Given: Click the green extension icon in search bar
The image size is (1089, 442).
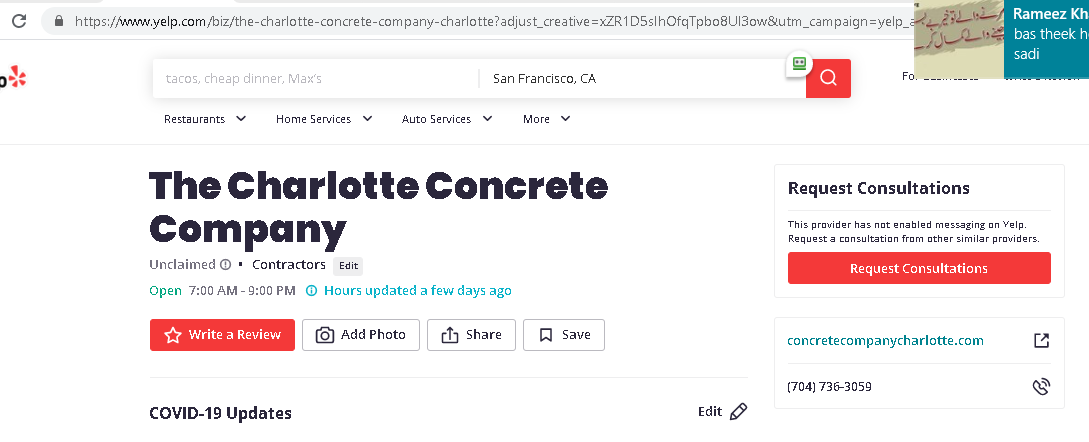Looking at the screenshot, I should tap(799, 63).
